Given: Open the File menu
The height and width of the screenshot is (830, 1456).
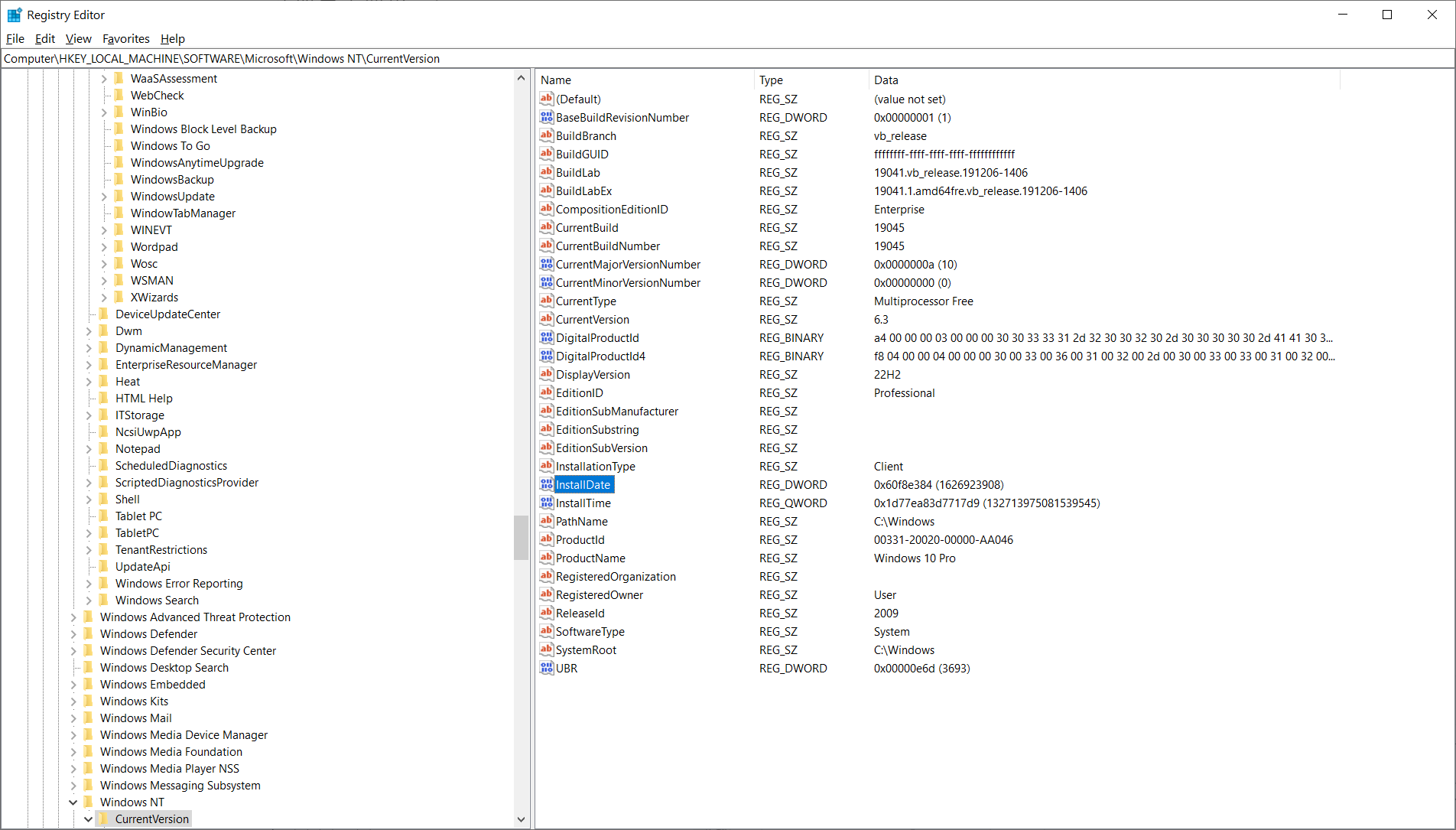Looking at the screenshot, I should pyautogui.click(x=15, y=38).
